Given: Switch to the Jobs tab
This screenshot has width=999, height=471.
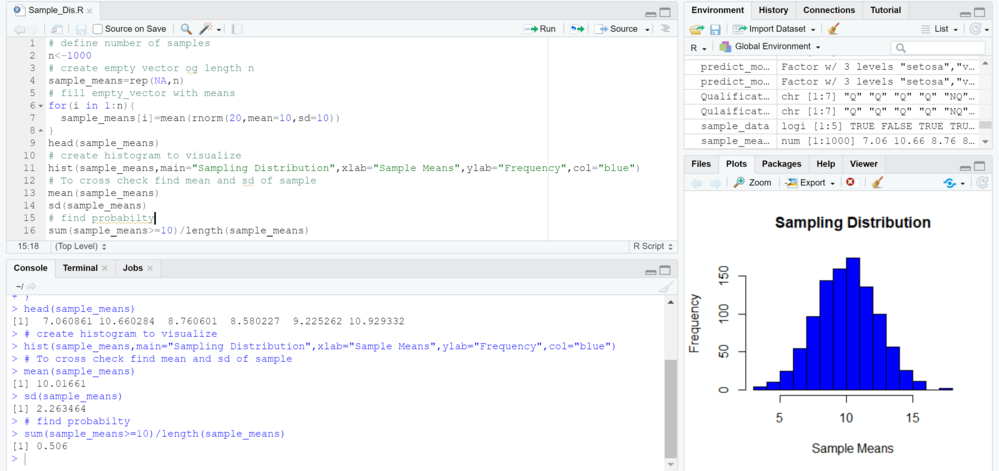Looking at the screenshot, I should click(133, 268).
